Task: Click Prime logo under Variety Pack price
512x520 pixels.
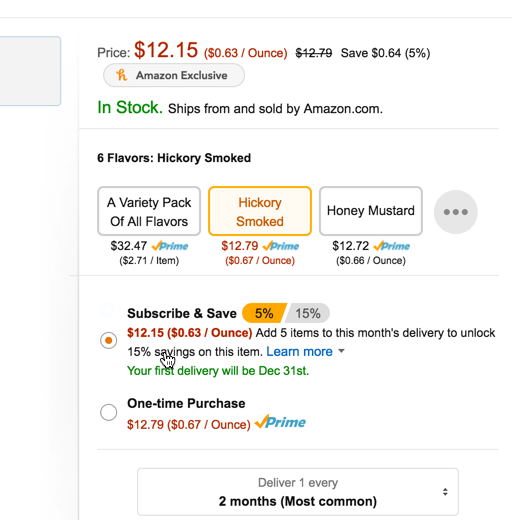Action: pyautogui.click(x=170, y=246)
